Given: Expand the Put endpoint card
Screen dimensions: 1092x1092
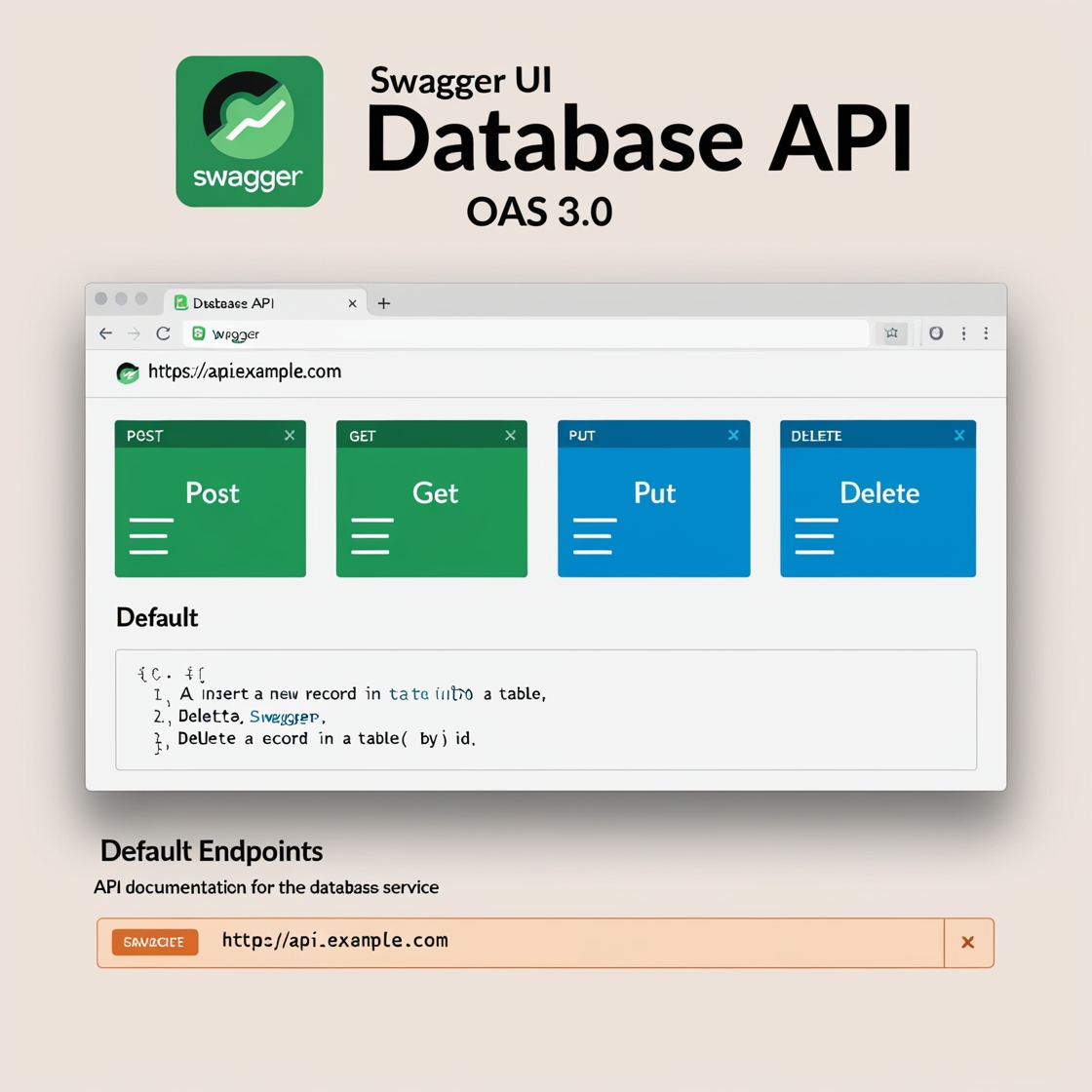Looking at the screenshot, I should coord(654,493).
